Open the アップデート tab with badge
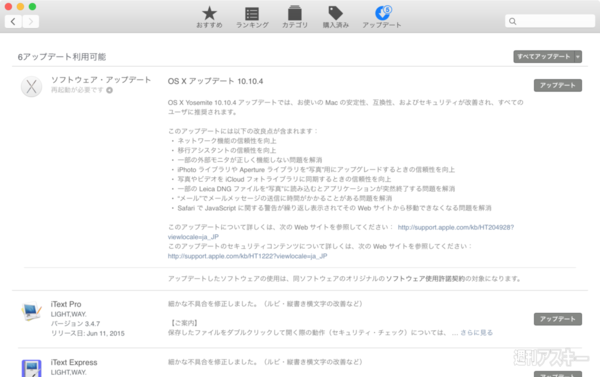 (x=382, y=18)
